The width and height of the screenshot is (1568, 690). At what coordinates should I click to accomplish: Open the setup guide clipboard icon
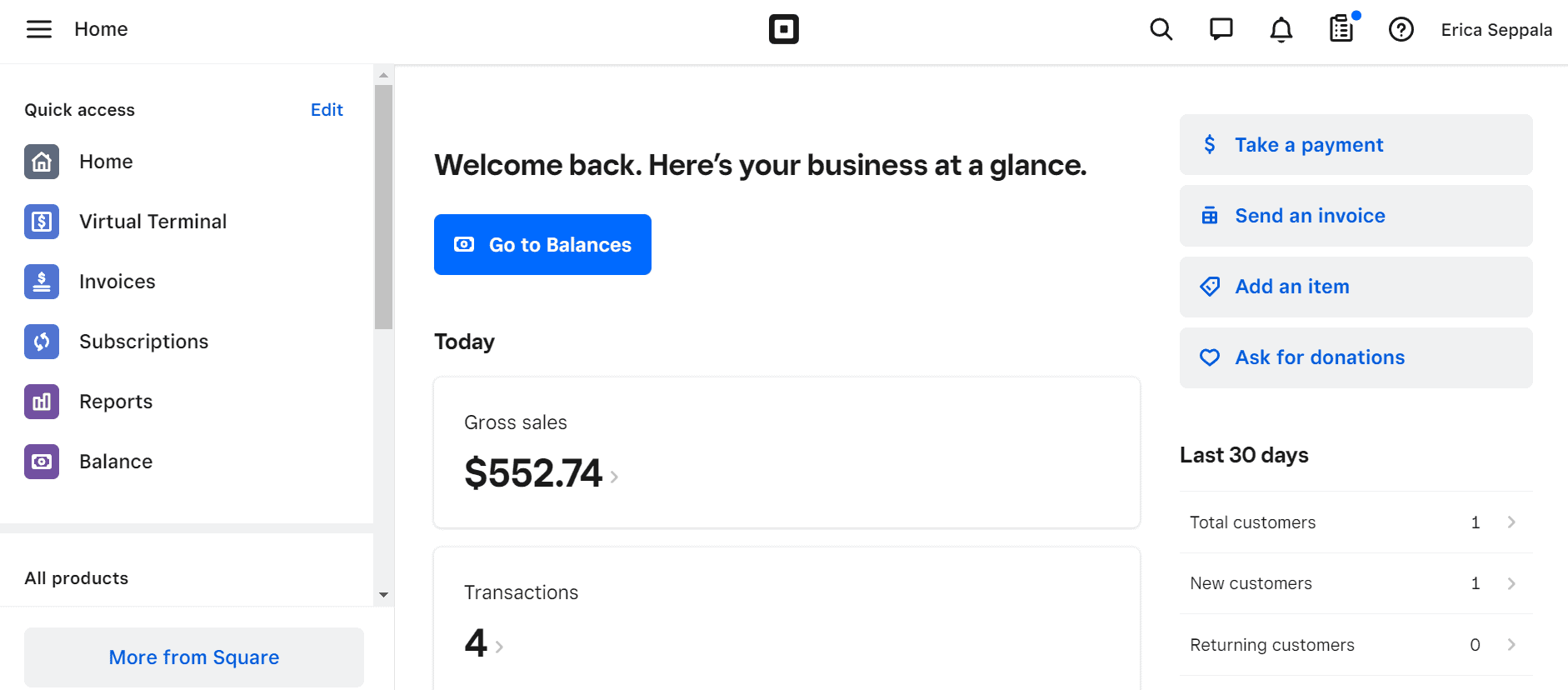pyautogui.click(x=1341, y=29)
